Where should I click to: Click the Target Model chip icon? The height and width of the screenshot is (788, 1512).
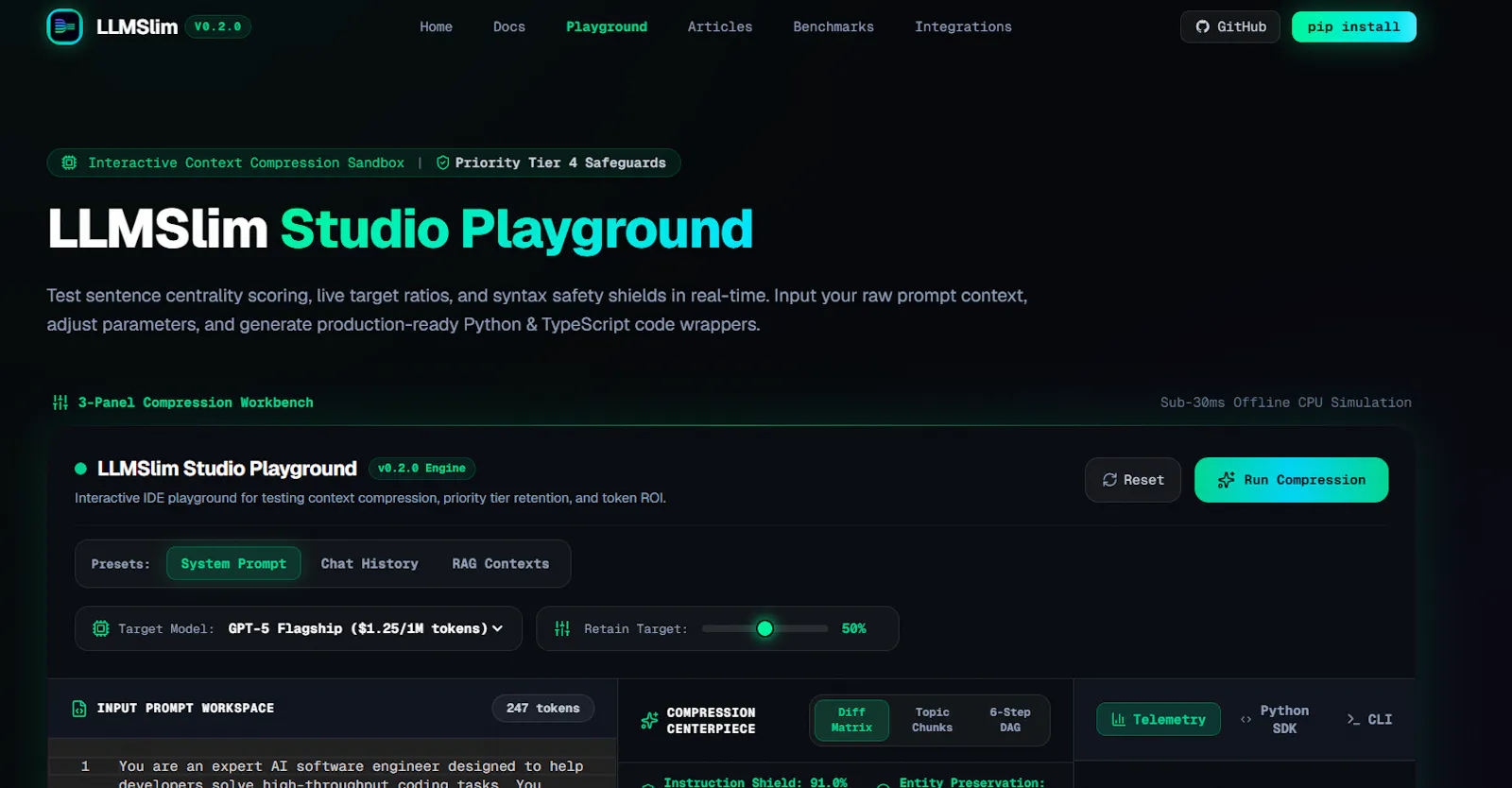tap(101, 628)
